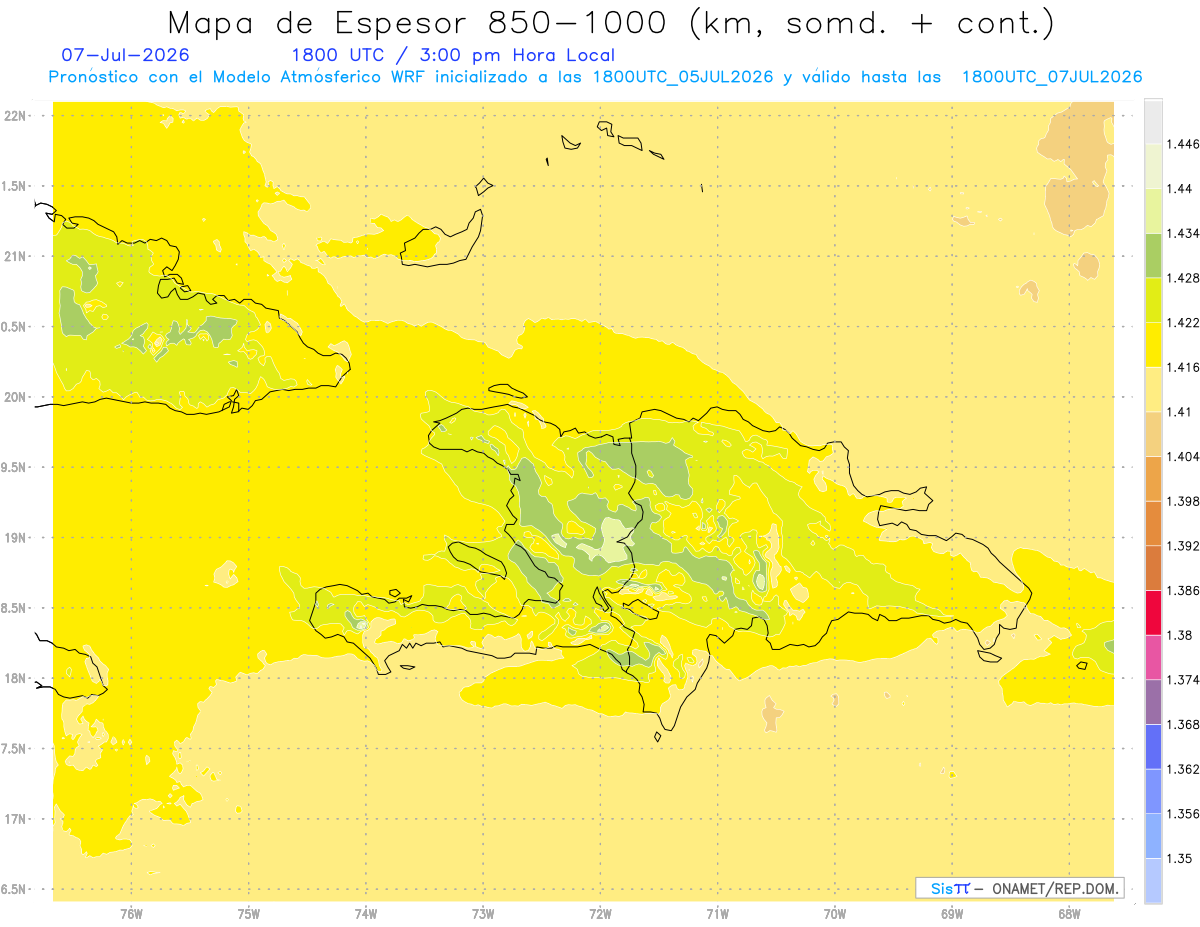
Task: Click the "73W" longitude label
Action: (x=483, y=914)
